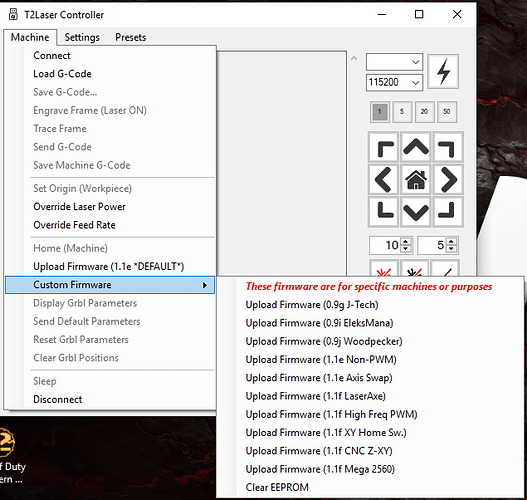Viewport: 527px width, 500px height.
Task: Decrease the value 10 spinner
Action: (x=406, y=248)
